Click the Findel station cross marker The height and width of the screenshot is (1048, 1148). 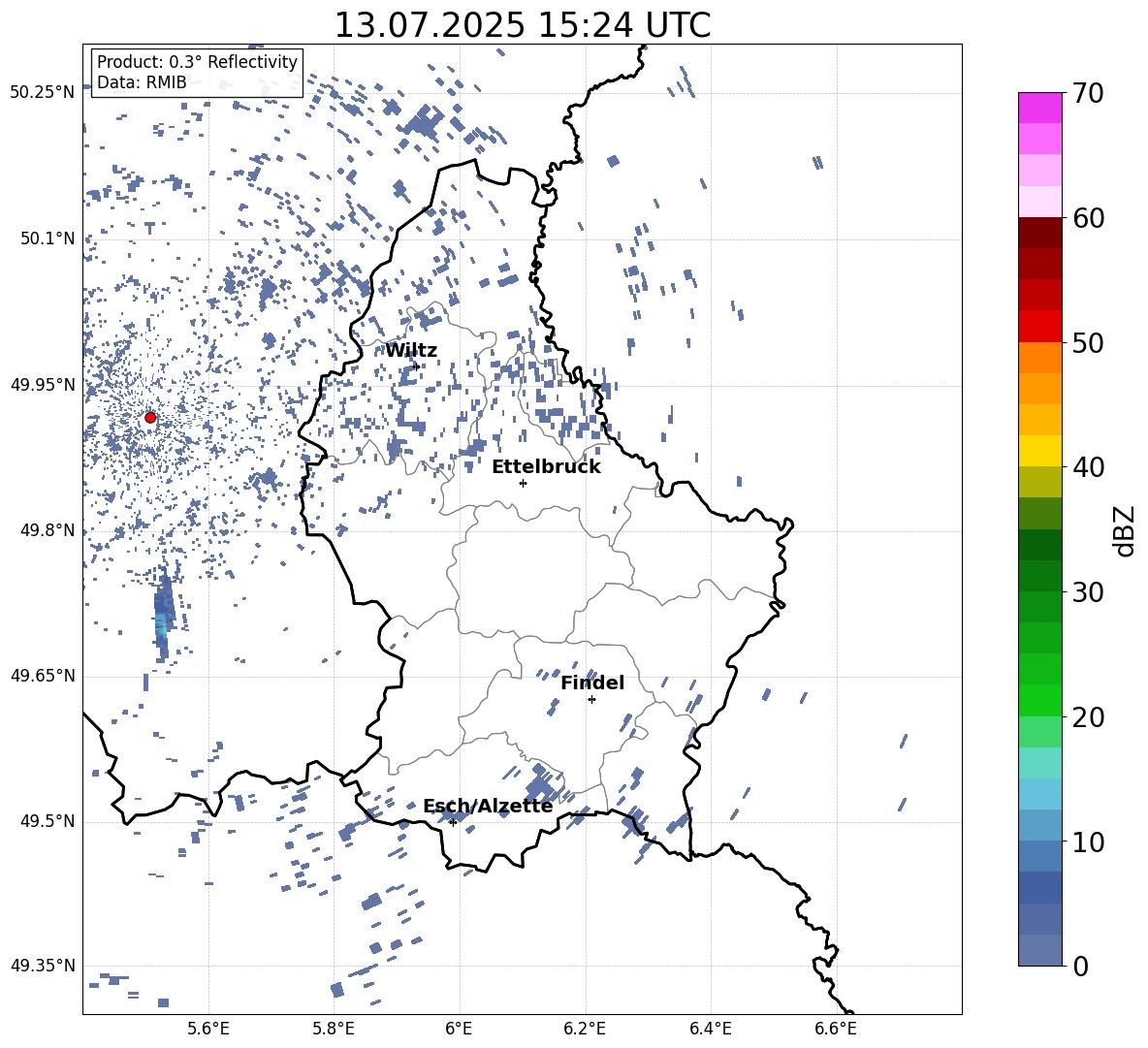click(591, 700)
